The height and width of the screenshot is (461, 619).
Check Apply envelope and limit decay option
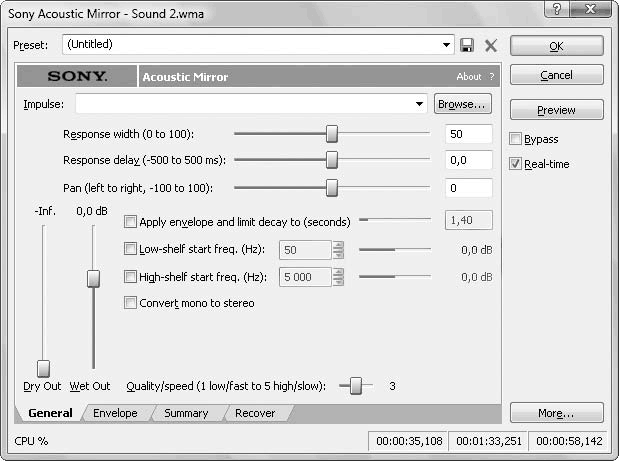coord(130,222)
